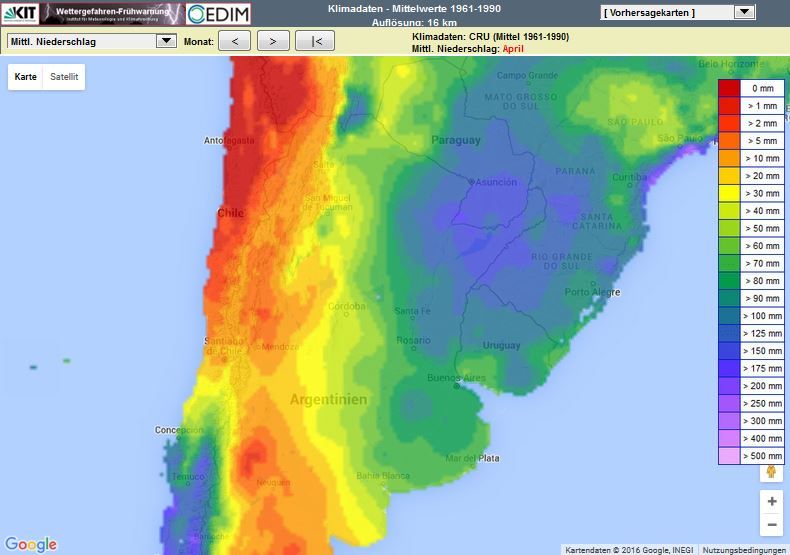The height and width of the screenshot is (555, 790).
Task: Advance to the next month
Action: point(273,41)
